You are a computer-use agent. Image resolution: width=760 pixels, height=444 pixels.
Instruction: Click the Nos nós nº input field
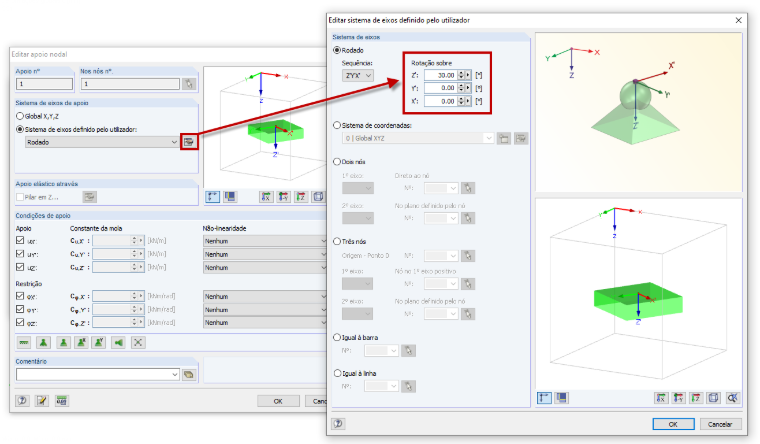coord(129,84)
